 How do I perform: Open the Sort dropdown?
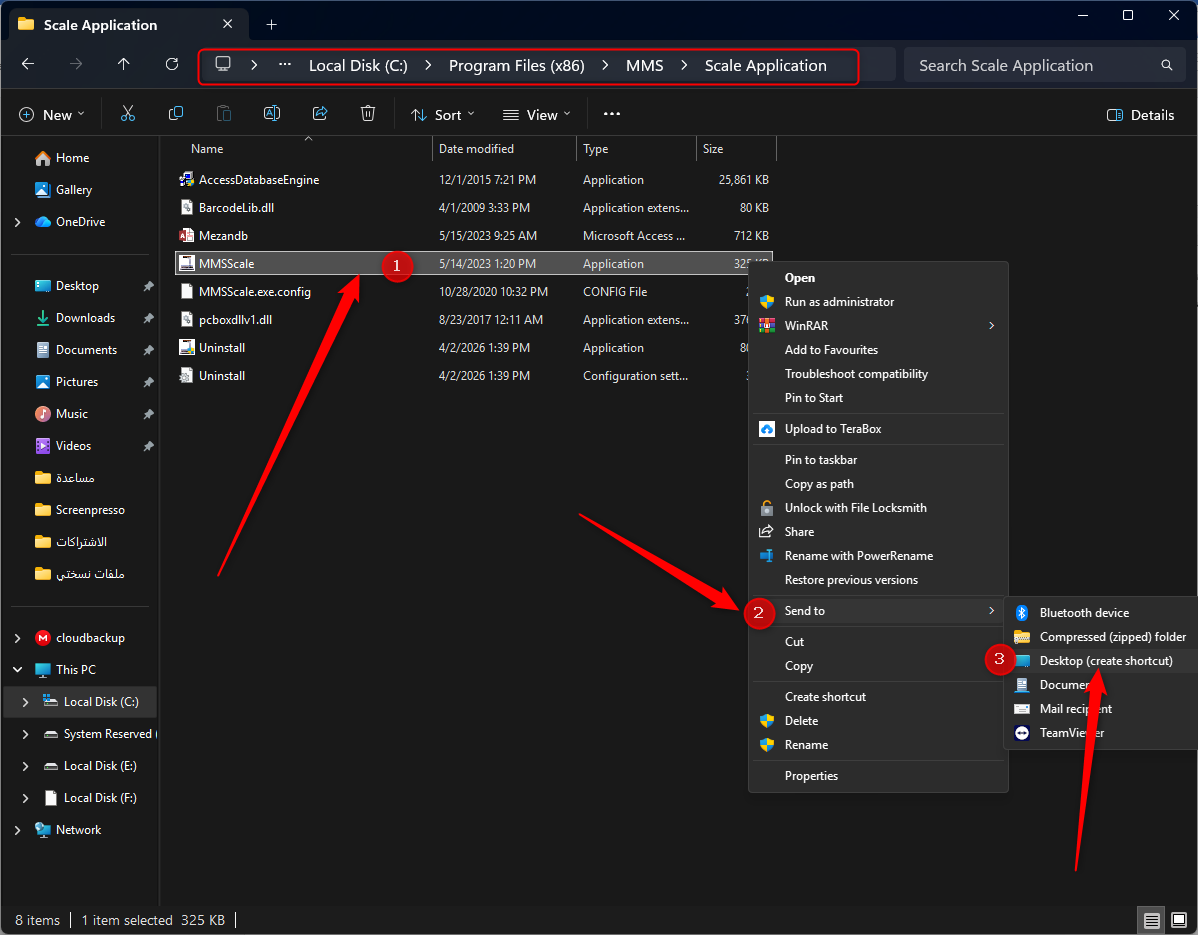coord(442,115)
